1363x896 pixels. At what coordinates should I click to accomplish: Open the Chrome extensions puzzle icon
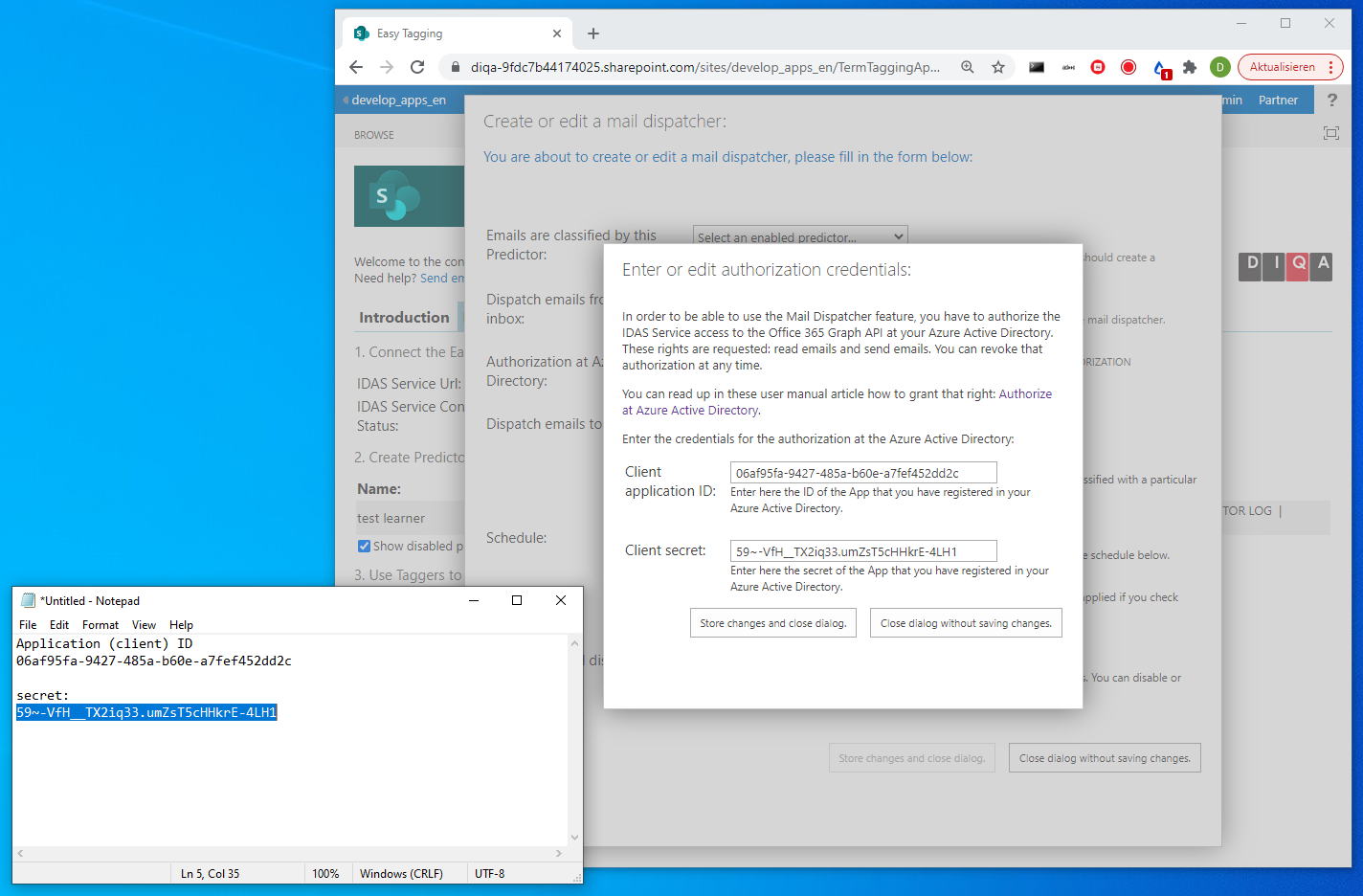(x=1190, y=67)
